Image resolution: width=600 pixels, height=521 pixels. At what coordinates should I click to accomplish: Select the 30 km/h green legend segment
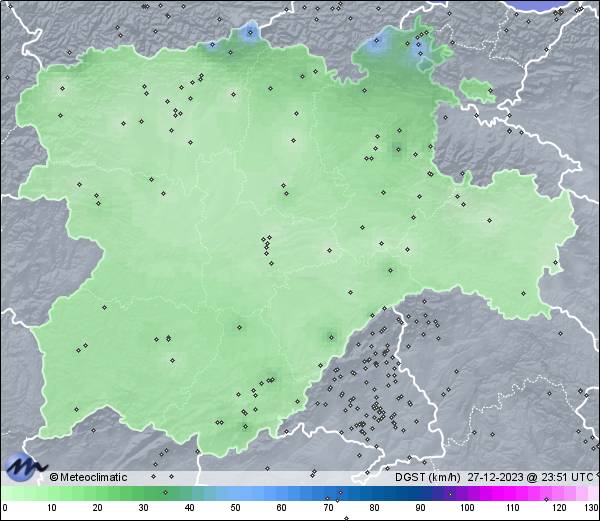[x=143, y=494]
